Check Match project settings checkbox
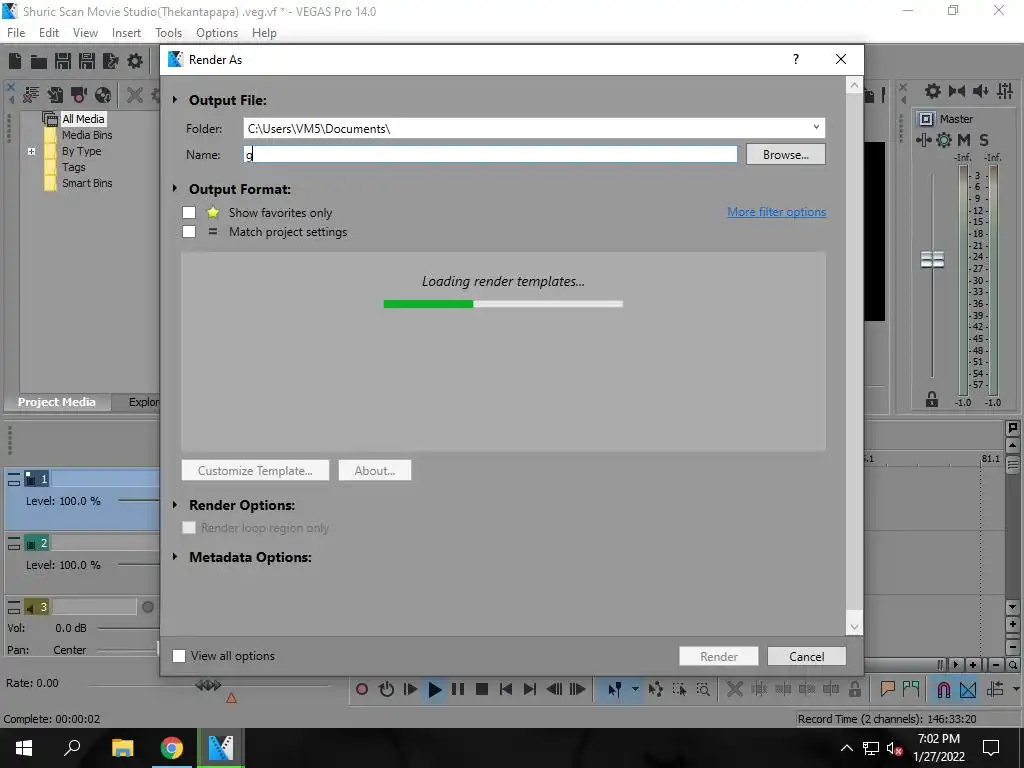This screenshot has width=1024, height=768. [189, 231]
